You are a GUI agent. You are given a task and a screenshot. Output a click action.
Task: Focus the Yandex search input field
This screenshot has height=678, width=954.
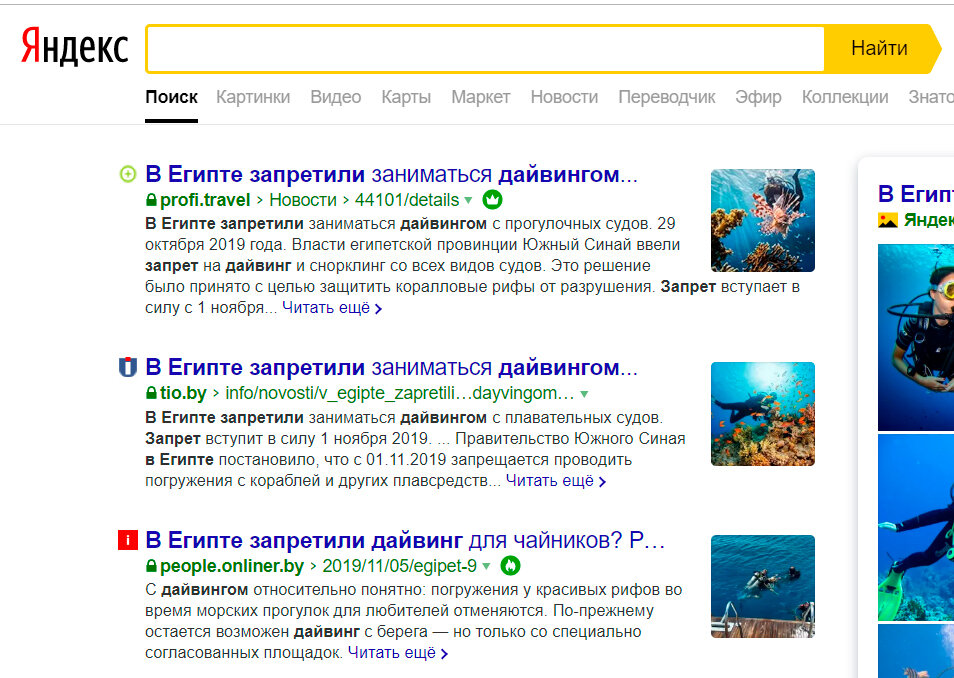(x=486, y=49)
